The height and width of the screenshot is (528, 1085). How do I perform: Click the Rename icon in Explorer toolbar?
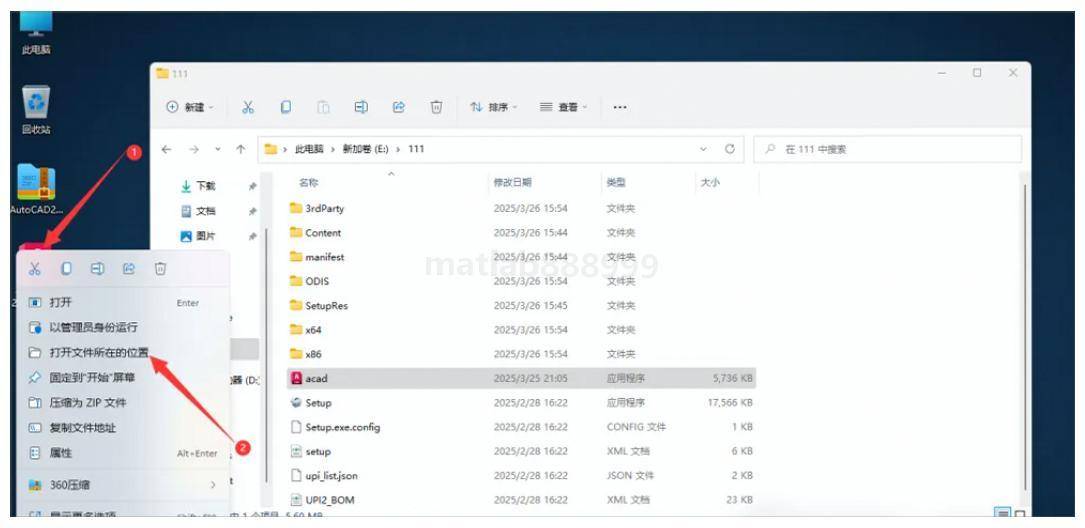[361, 107]
